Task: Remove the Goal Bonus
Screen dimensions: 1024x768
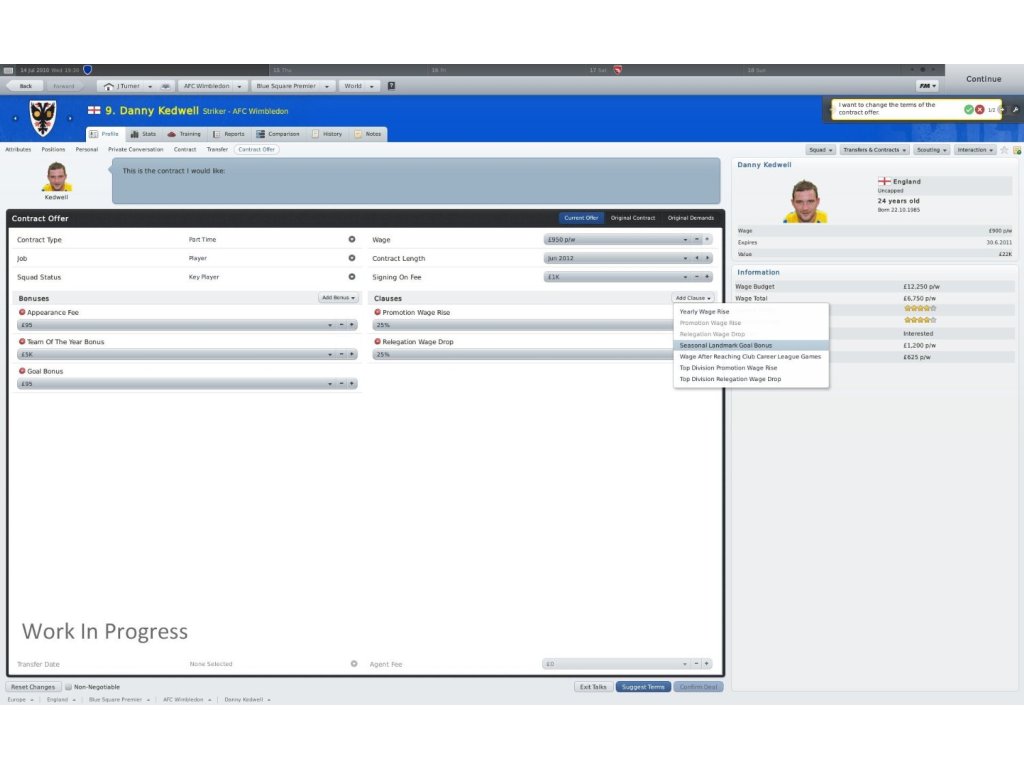Action: point(22,371)
